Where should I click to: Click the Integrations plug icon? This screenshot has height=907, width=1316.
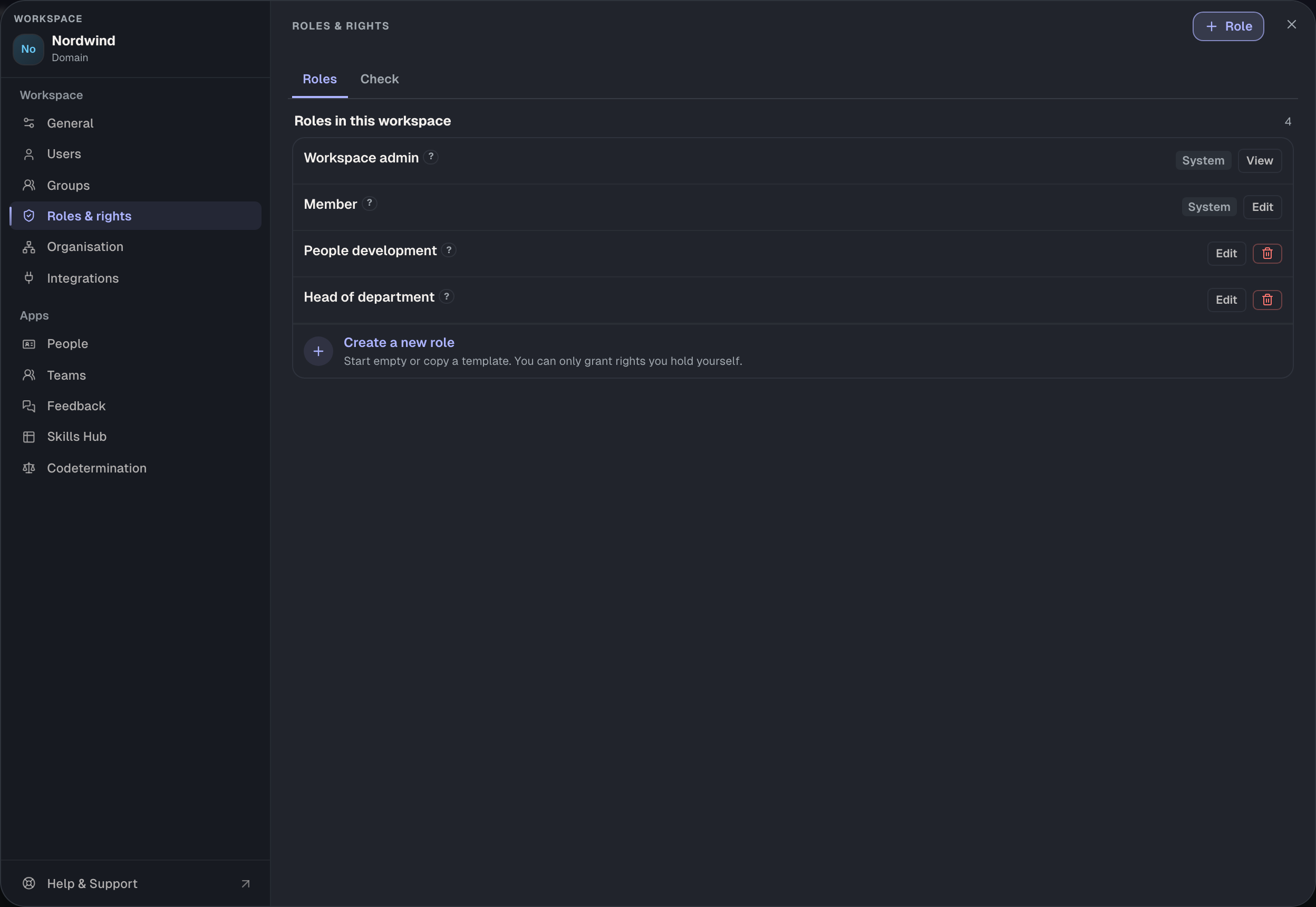(29, 278)
